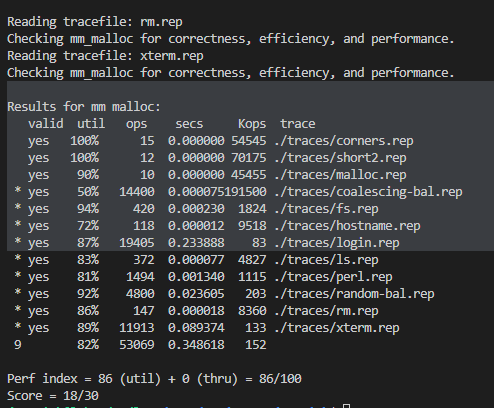Image resolution: width=494 pixels, height=408 pixels.
Task: Click the ./traces/ls.rep path
Action: (x=326, y=260)
